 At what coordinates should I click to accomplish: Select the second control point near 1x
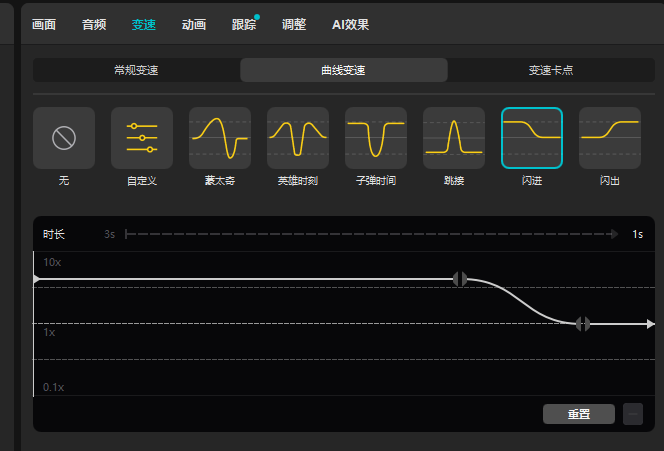click(x=583, y=324)
